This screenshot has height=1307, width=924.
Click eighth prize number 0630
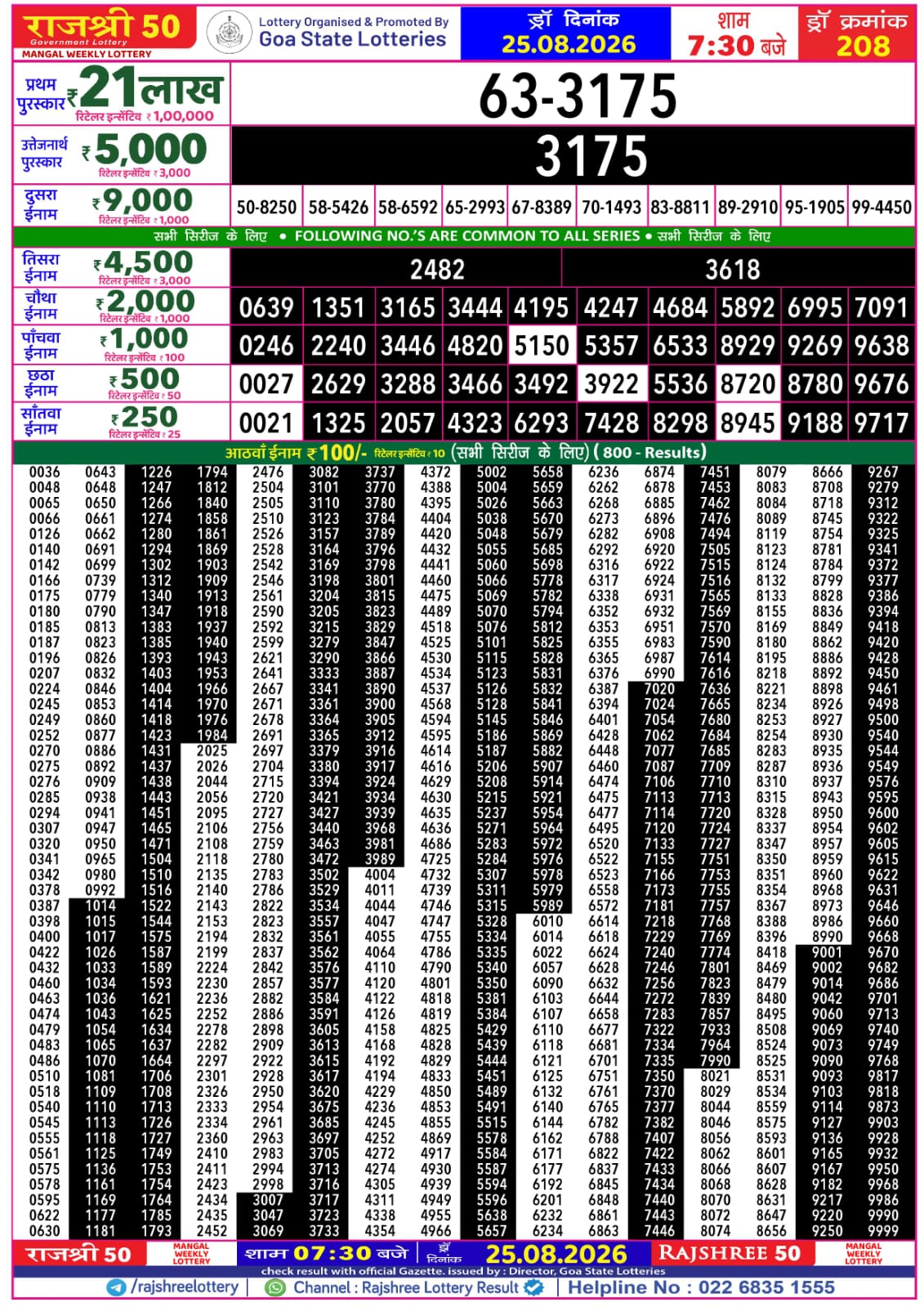click(x=44, y=1231)
